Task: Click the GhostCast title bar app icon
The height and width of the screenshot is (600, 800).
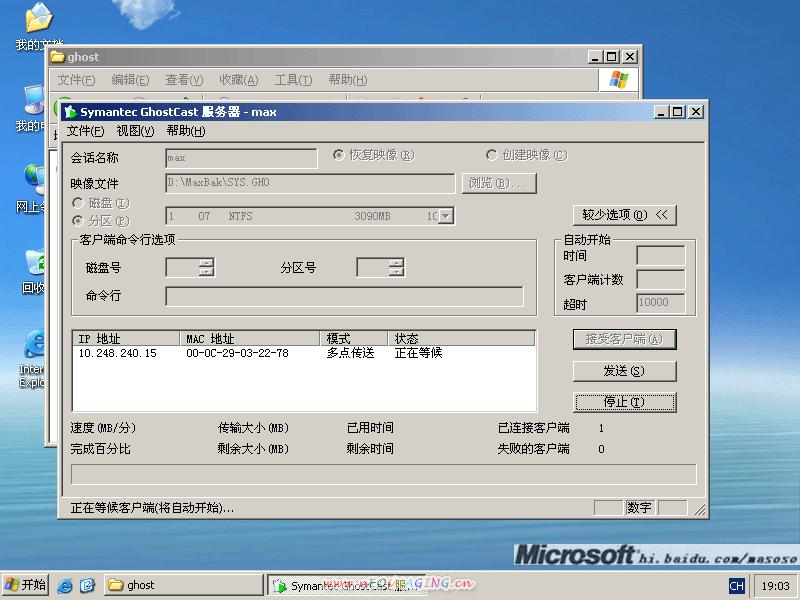Action: click(x=70, y=112)
